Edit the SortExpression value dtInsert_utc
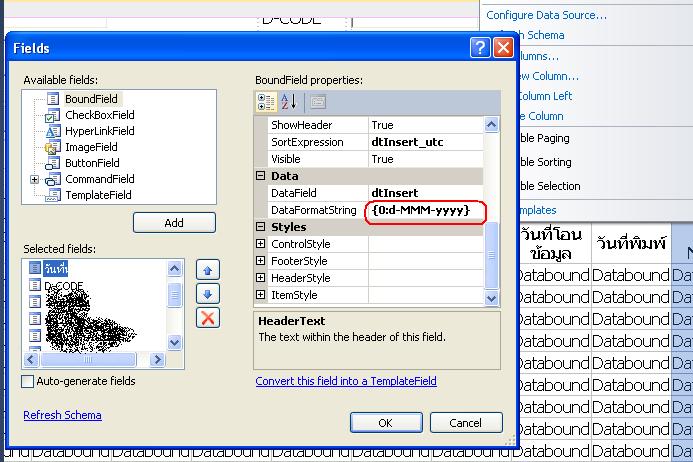The height and width of the screenshot is (462, 693). click(426, 142)
